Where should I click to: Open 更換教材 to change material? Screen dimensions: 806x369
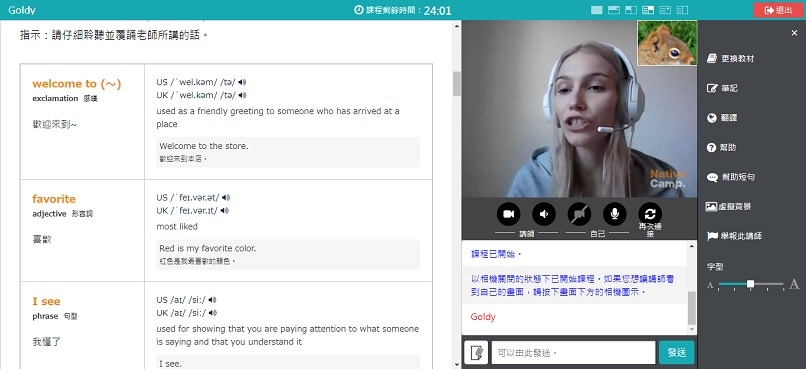pyautogui.click(x=730, y=59)
